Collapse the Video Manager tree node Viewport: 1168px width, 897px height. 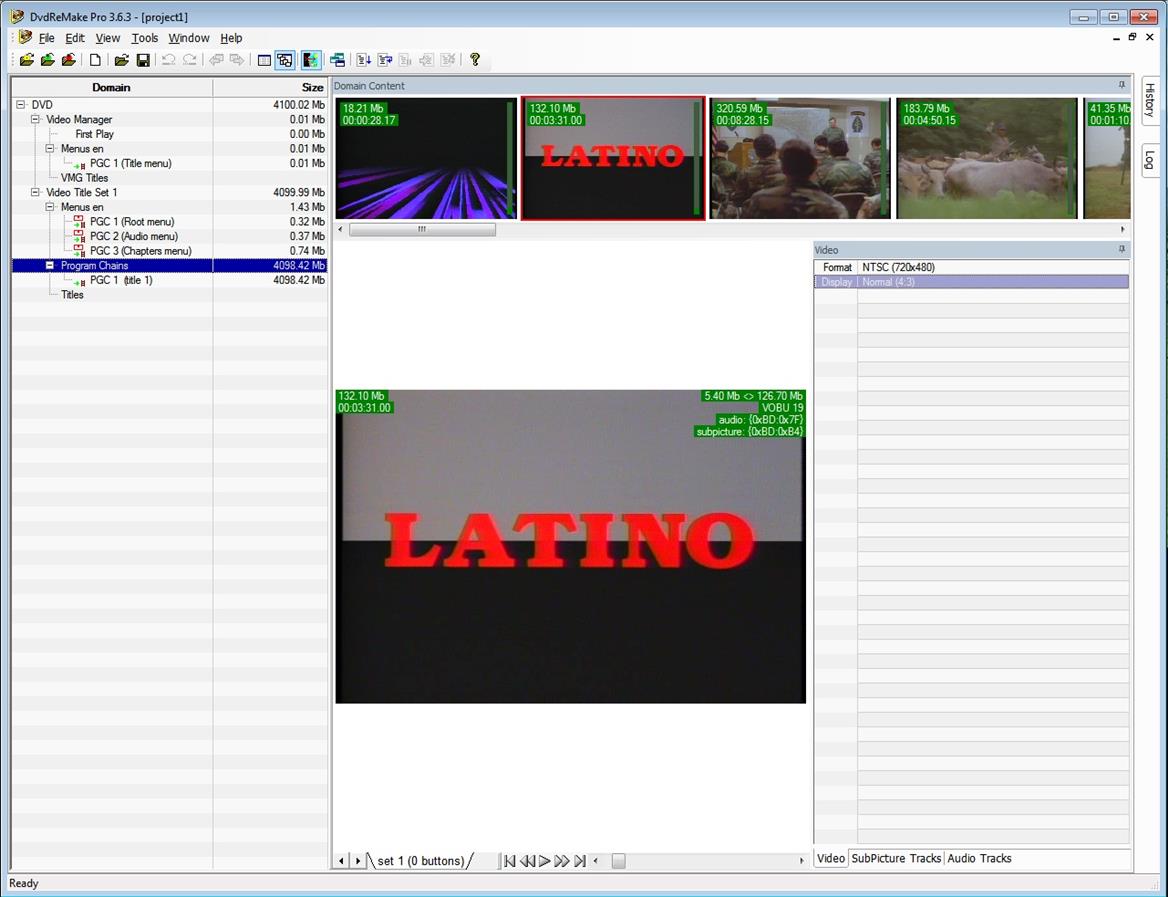(35, 119)
